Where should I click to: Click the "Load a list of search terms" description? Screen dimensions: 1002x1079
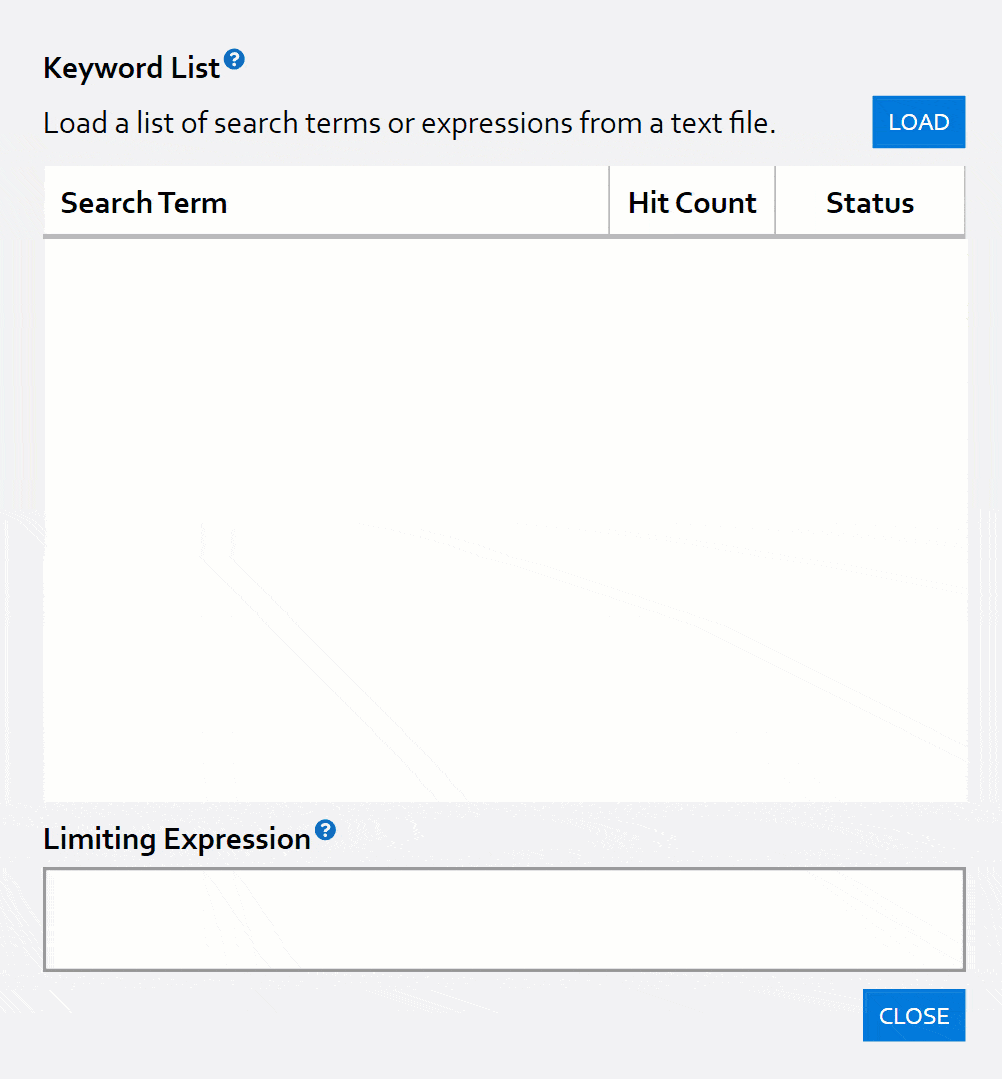pos(410,123)
